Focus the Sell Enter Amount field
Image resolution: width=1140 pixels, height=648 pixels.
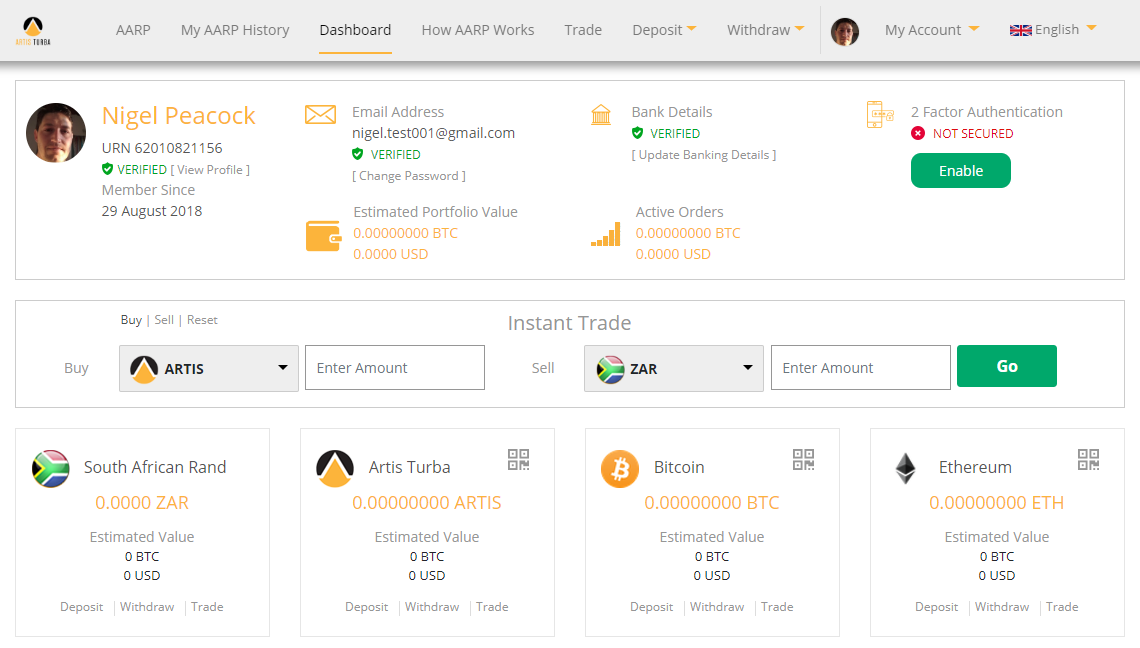tap(861, 367)
